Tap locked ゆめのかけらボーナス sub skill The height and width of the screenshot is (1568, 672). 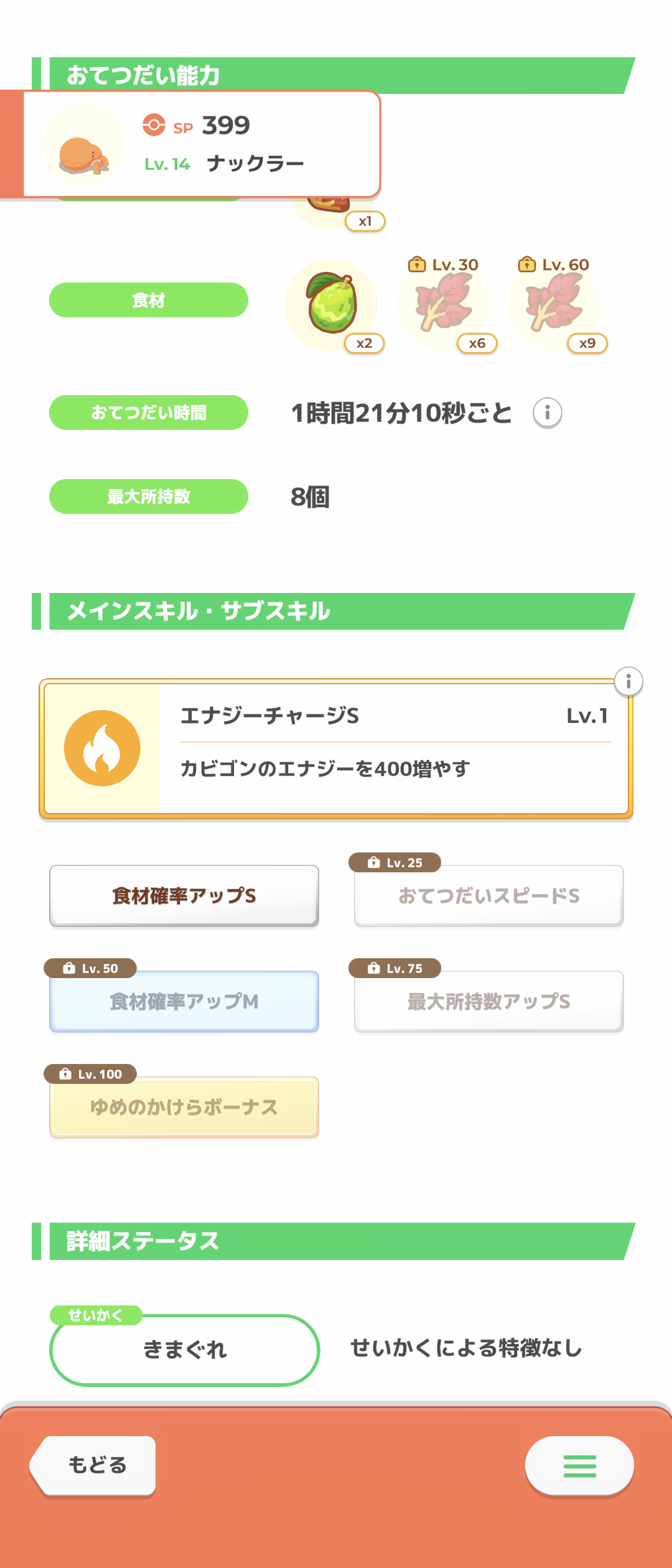pos(184,1107)
